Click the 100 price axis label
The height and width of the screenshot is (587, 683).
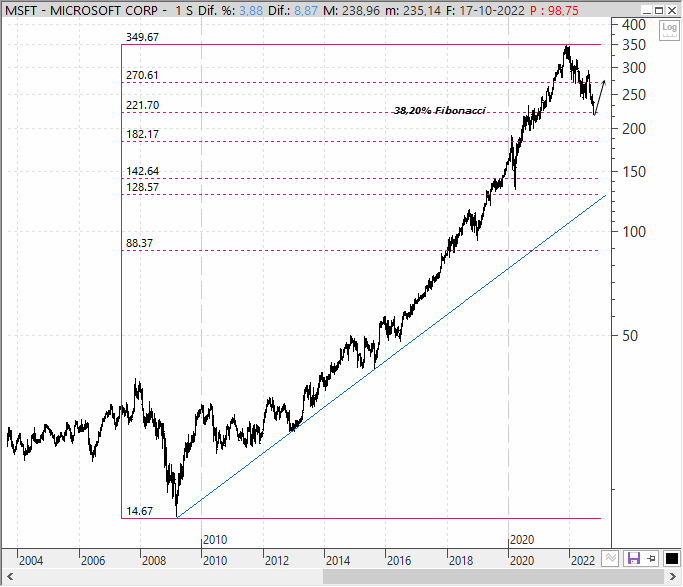click(634, 232)
